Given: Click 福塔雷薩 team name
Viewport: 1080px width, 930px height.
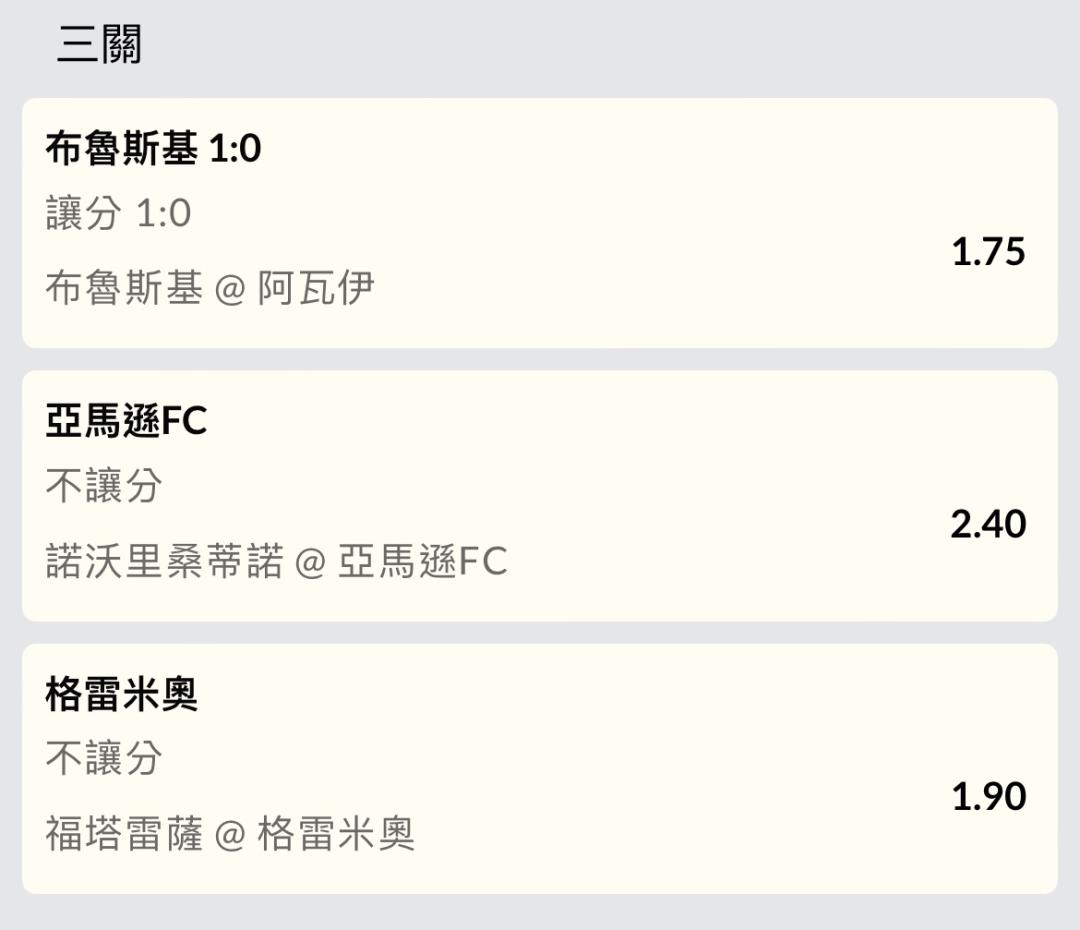Looking at the screenshot, I should 124,833.
